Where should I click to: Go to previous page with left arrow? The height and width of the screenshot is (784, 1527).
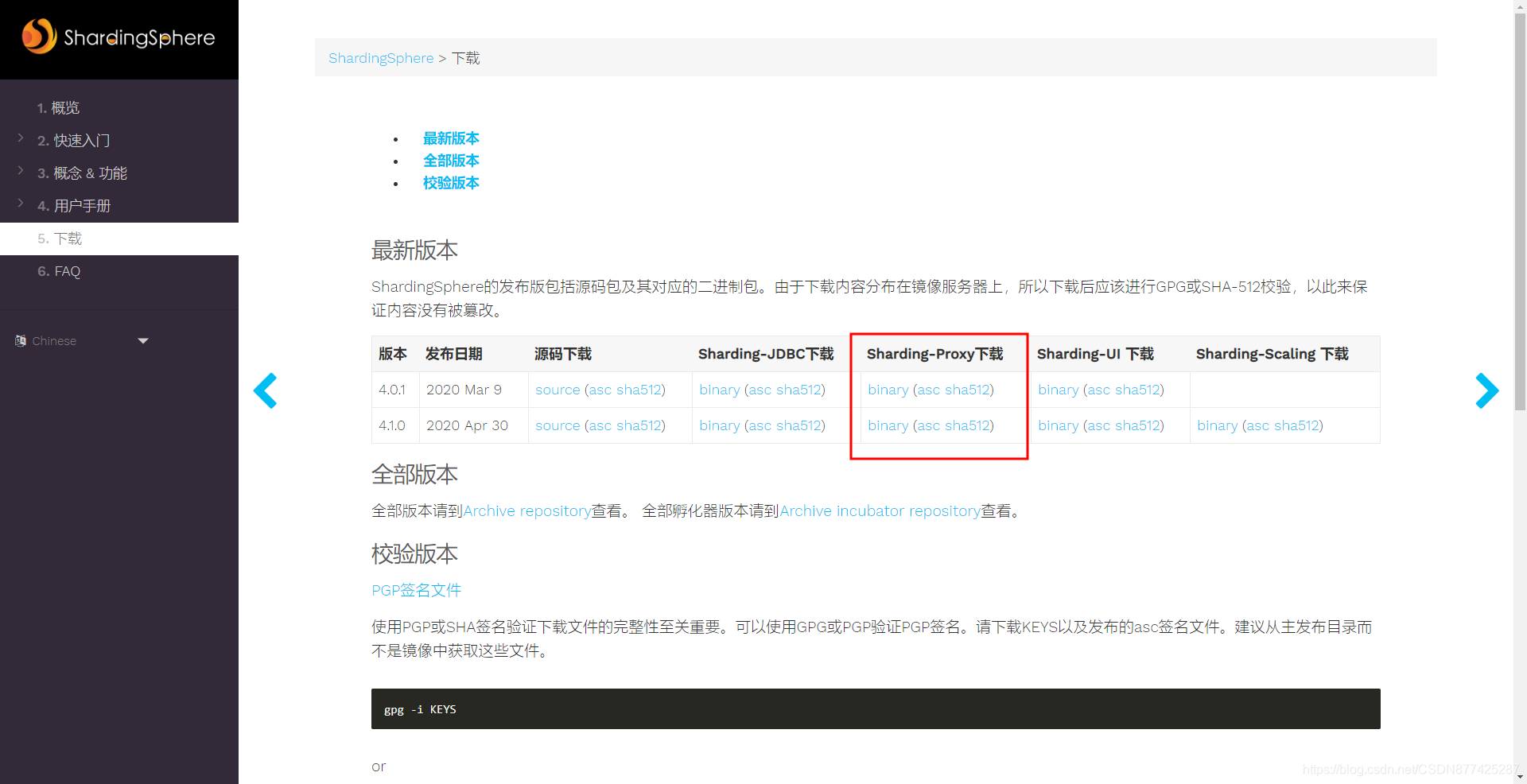coord(265,390)
